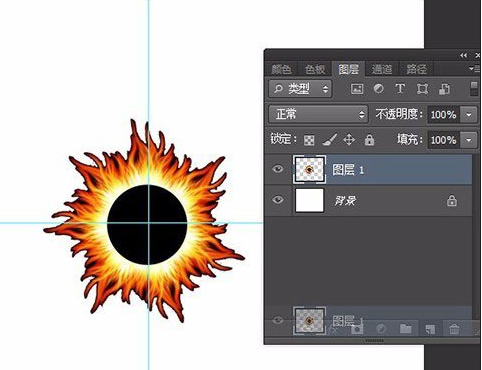Create a new group folder icon
This screenshot has width=482, height=370.
405,329
